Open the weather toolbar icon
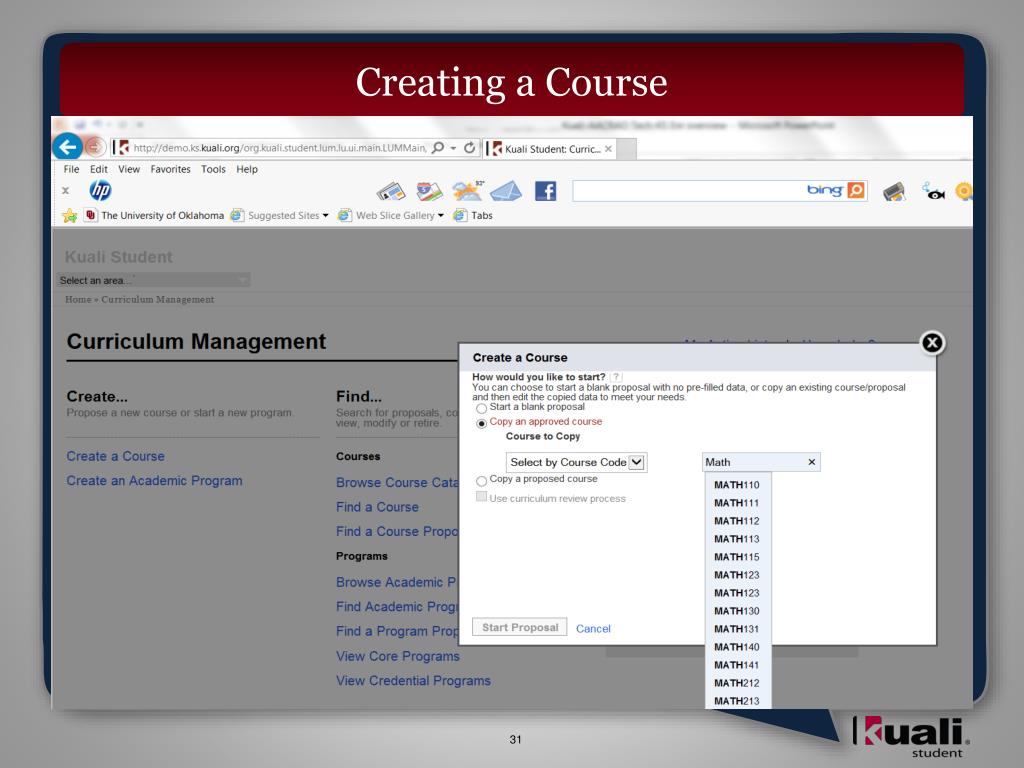 coord(468,191)
